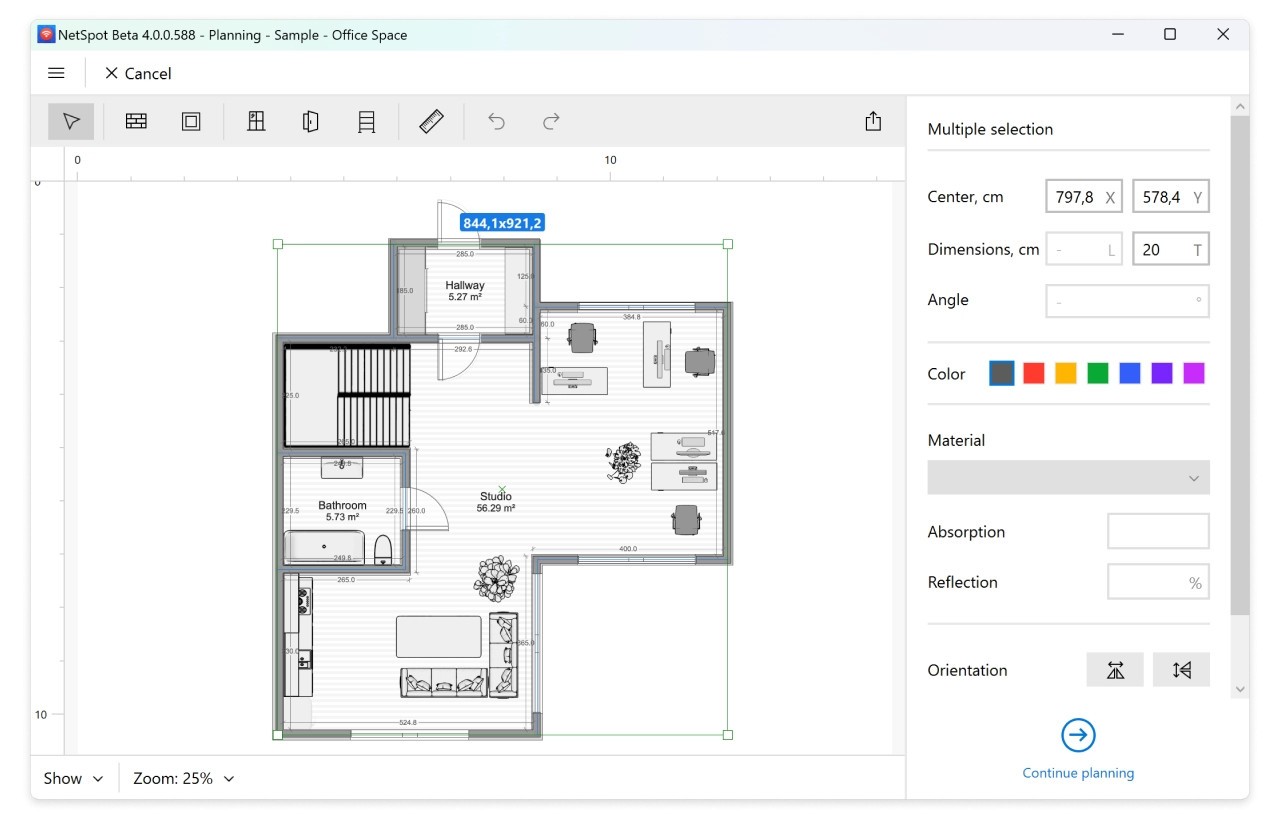This screenshot has width=1280, height=824.
Task: Select the room rectangle tool
Action: [191, 121]
